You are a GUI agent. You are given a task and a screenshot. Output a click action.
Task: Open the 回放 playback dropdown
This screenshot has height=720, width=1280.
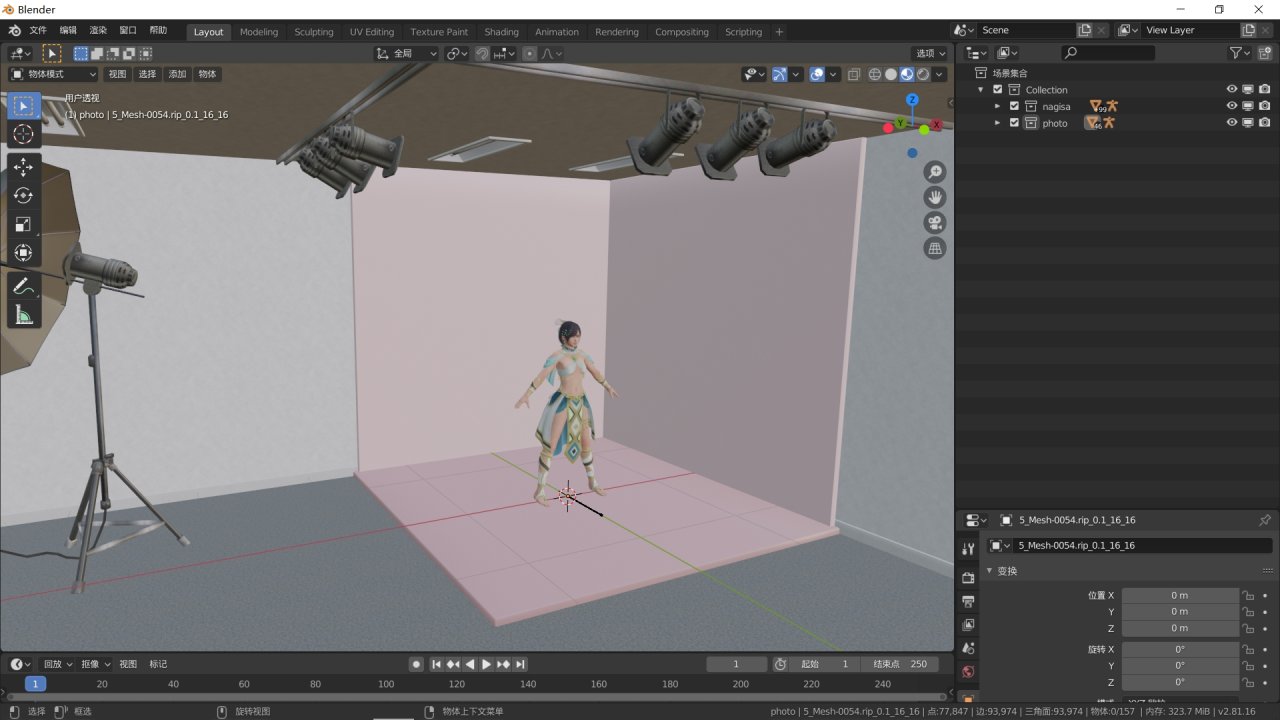pos(58,664)
